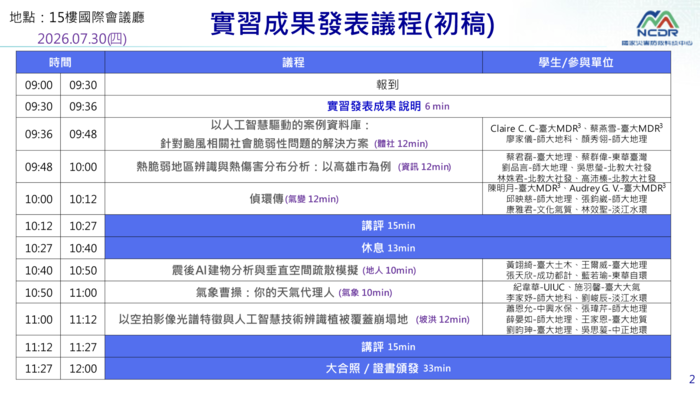Select the 11:00 start time of 以空拍影像

38,319
